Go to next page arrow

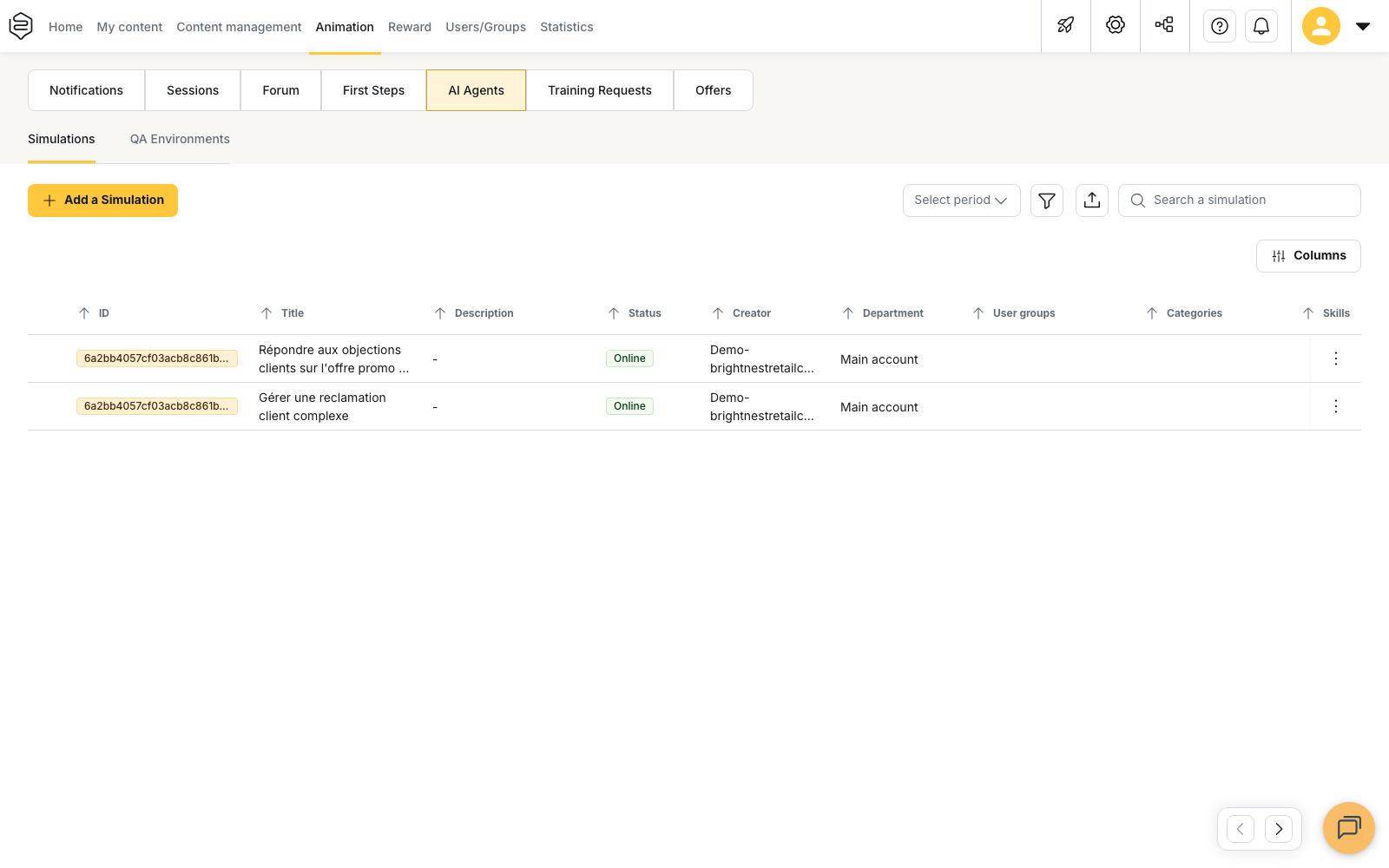[x=1279, y=829]
